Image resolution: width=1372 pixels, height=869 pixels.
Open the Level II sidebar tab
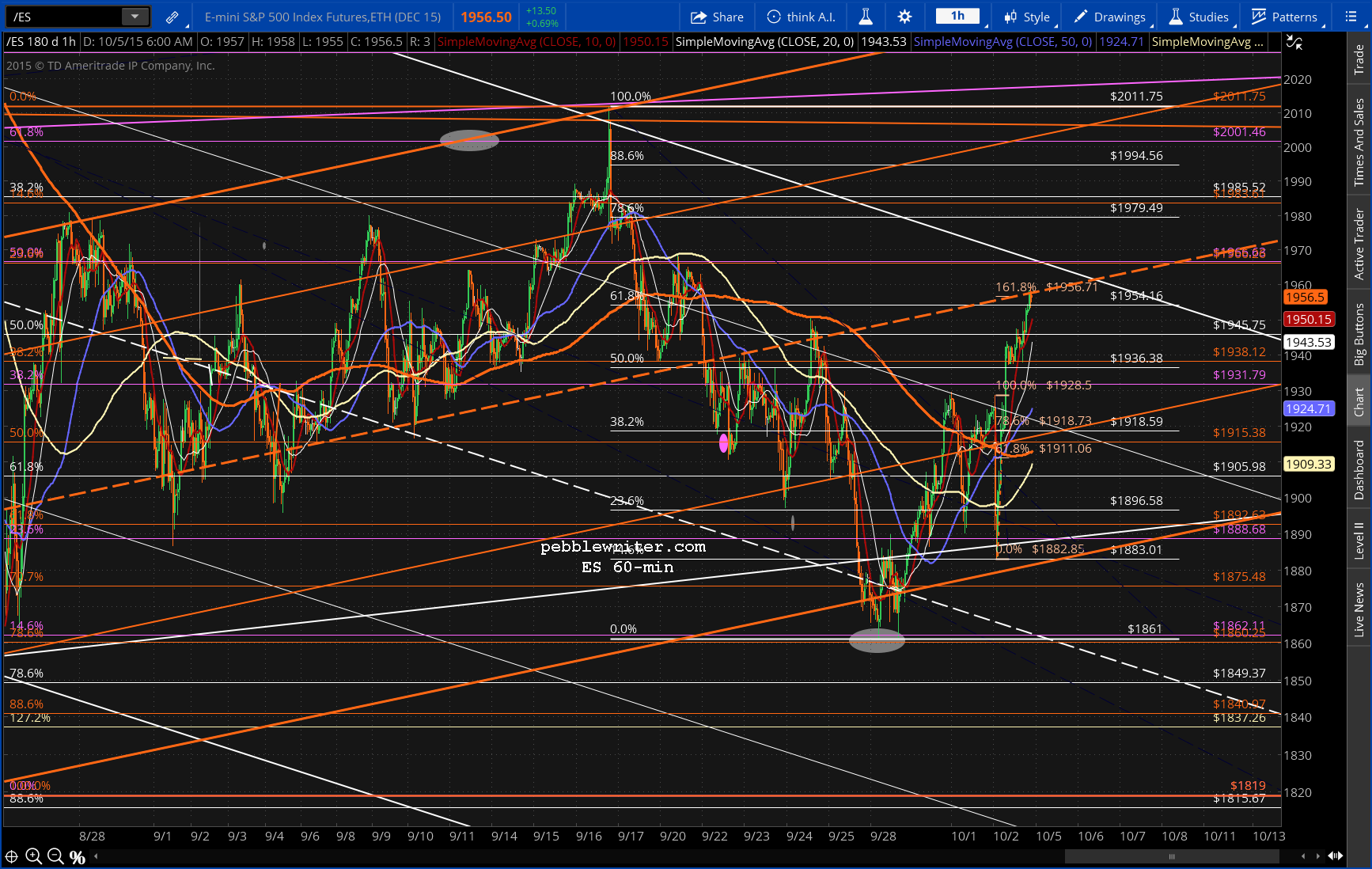(x=1359, y=541)
